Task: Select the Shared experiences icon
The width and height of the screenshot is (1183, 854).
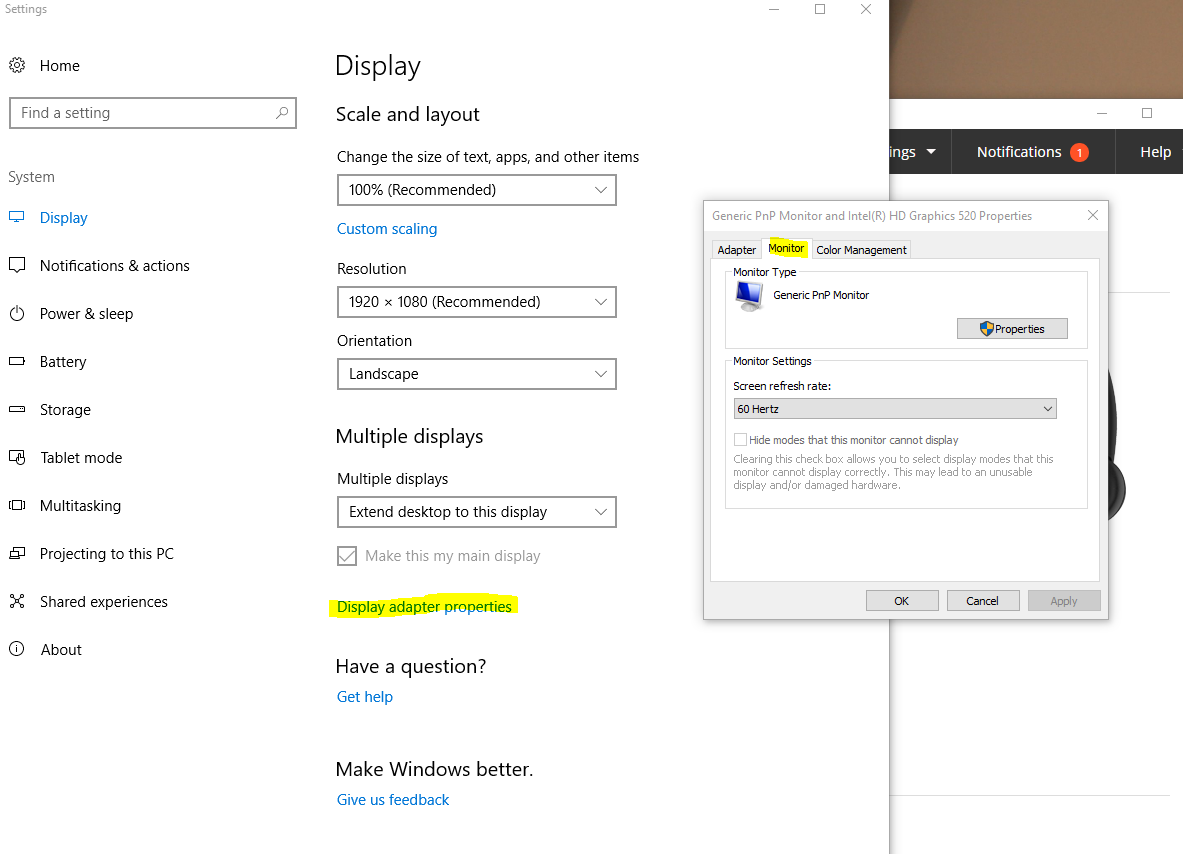Action: point(17,601)
